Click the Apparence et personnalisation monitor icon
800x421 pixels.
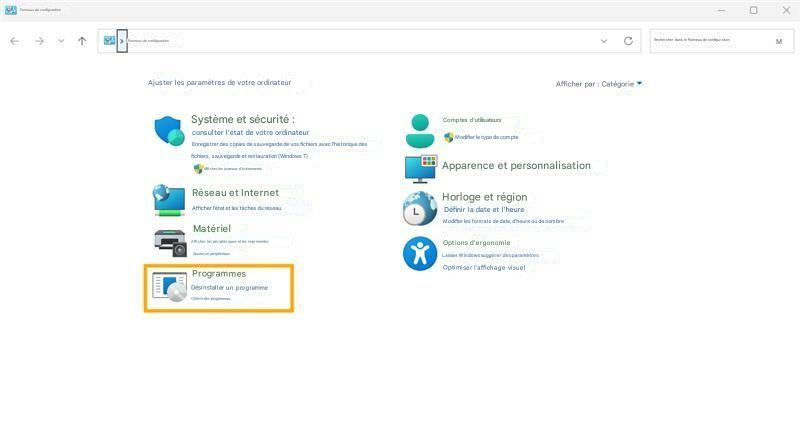pos(421,169)
